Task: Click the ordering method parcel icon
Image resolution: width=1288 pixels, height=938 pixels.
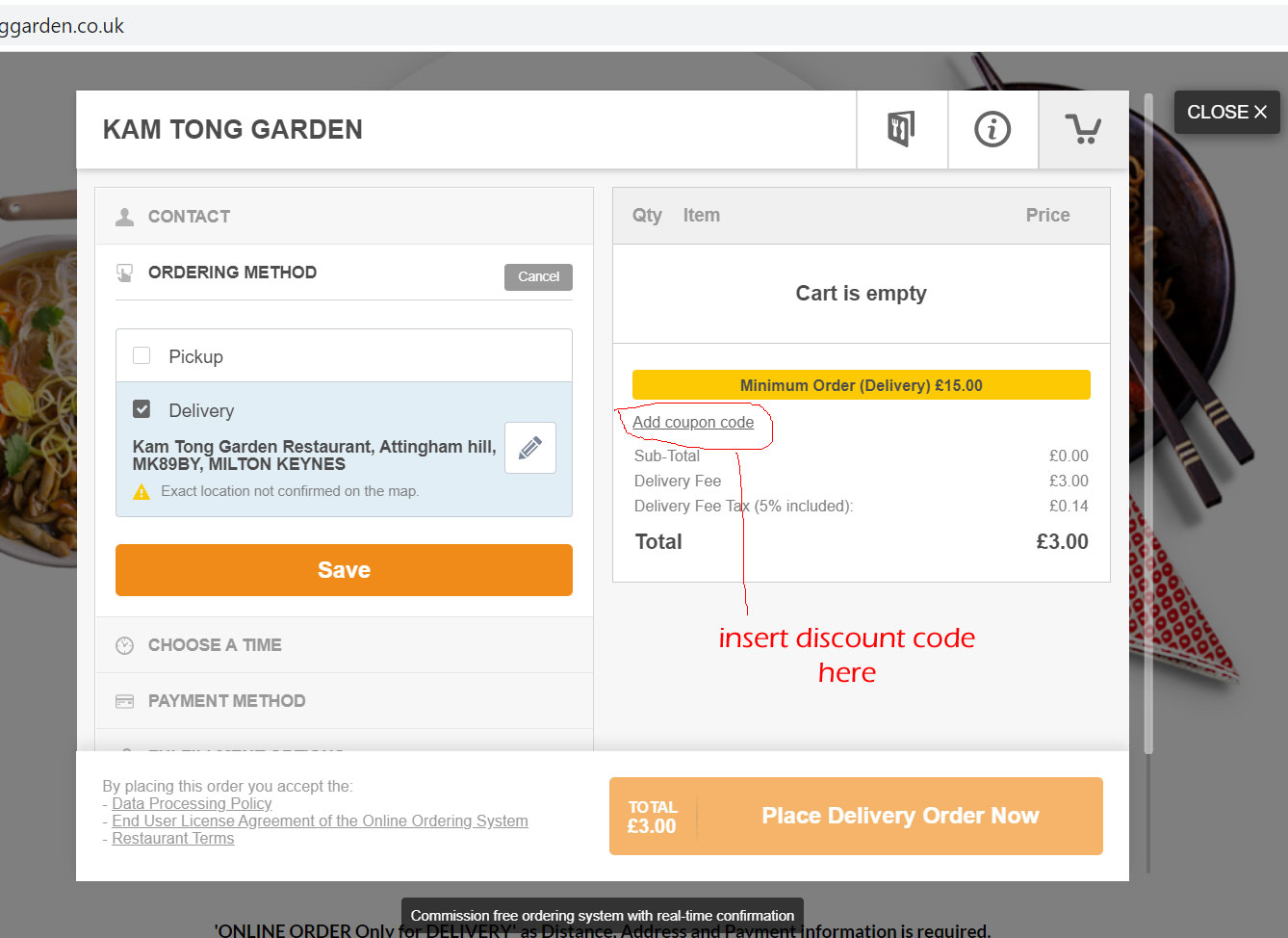Action: pyautogui.click(x=124, y=273)
